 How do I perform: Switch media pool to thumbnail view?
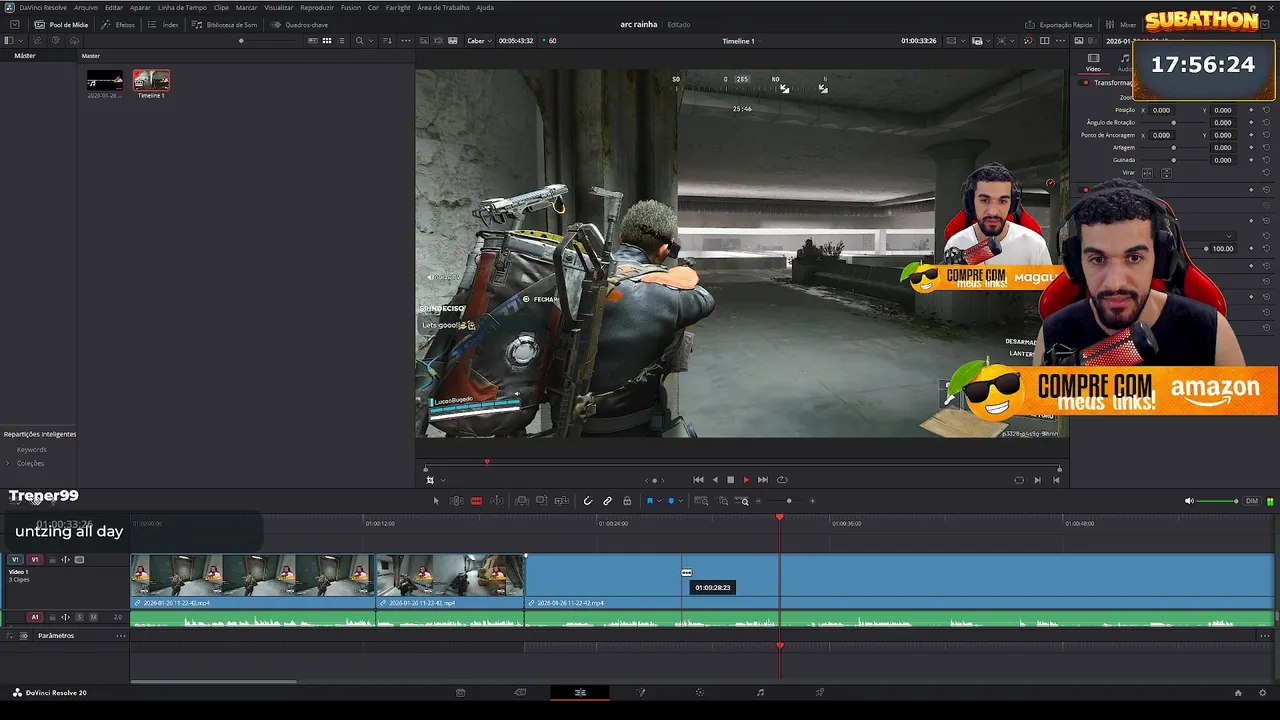click(x=327, y=41)
